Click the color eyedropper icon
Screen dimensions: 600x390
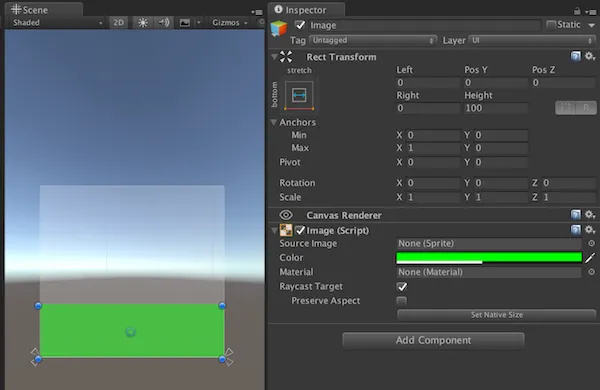click(x=590, y=258)
